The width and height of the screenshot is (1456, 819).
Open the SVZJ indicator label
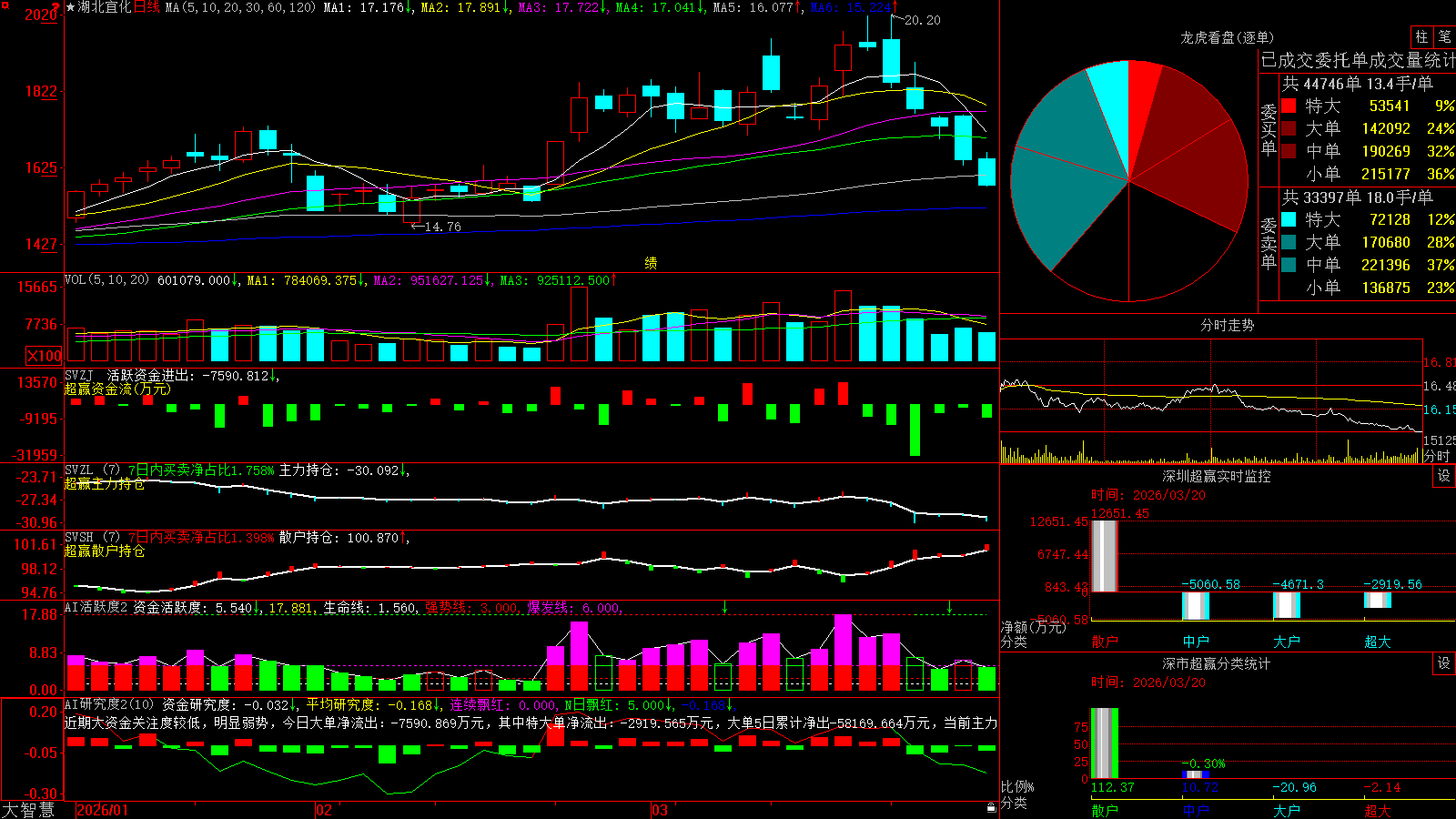pyautogui.click(x=79, y=375)
